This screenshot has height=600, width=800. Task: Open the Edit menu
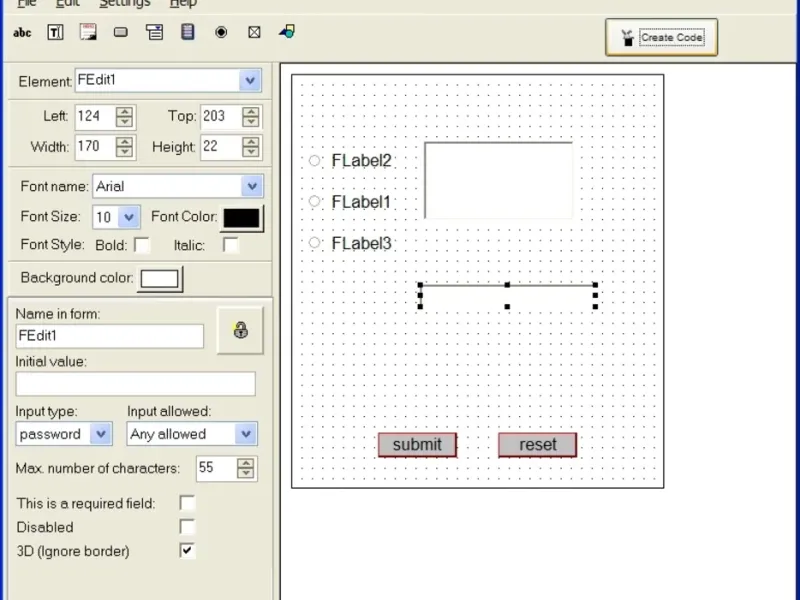coord(68,3)
